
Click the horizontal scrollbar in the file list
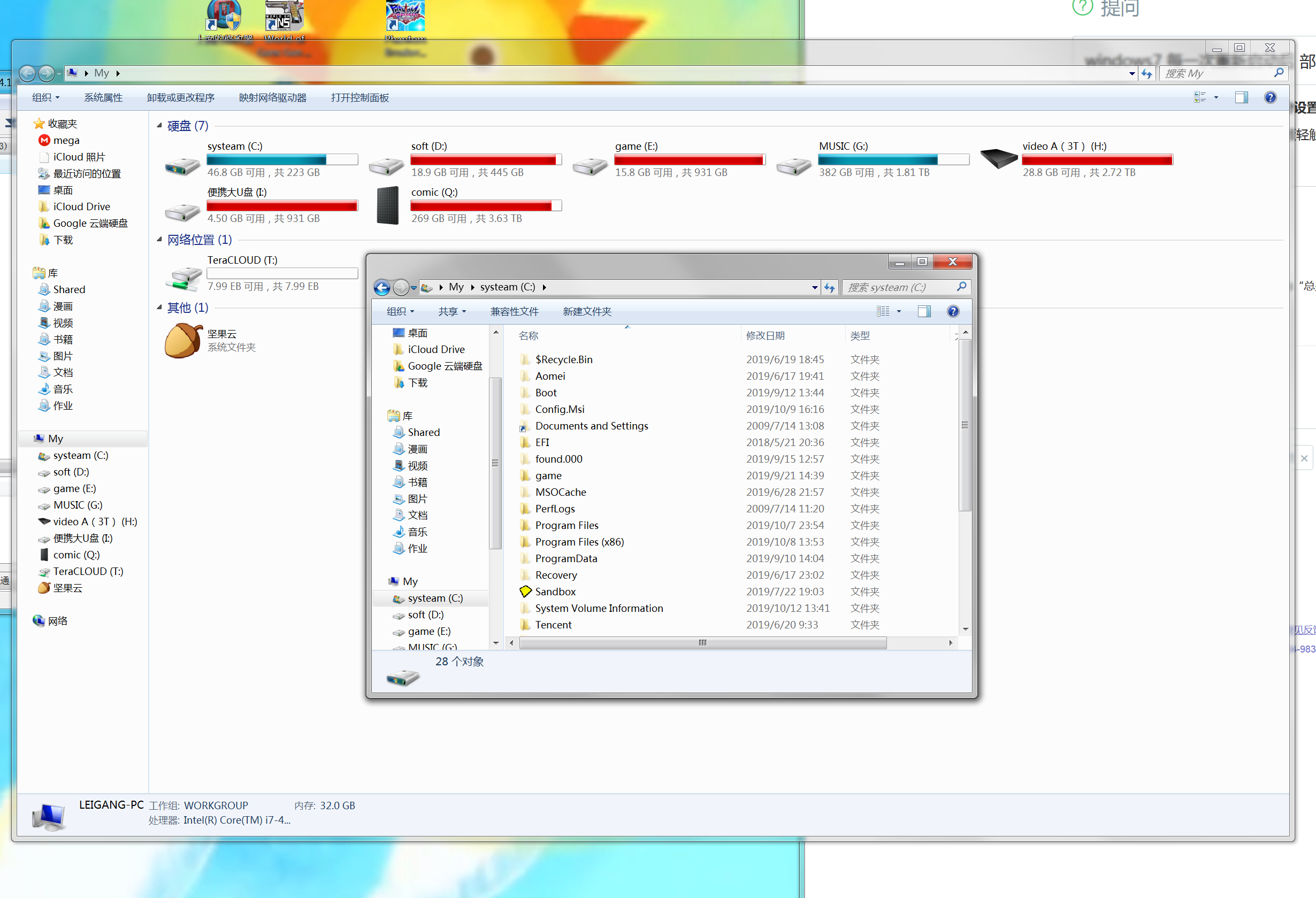point(702,643)
